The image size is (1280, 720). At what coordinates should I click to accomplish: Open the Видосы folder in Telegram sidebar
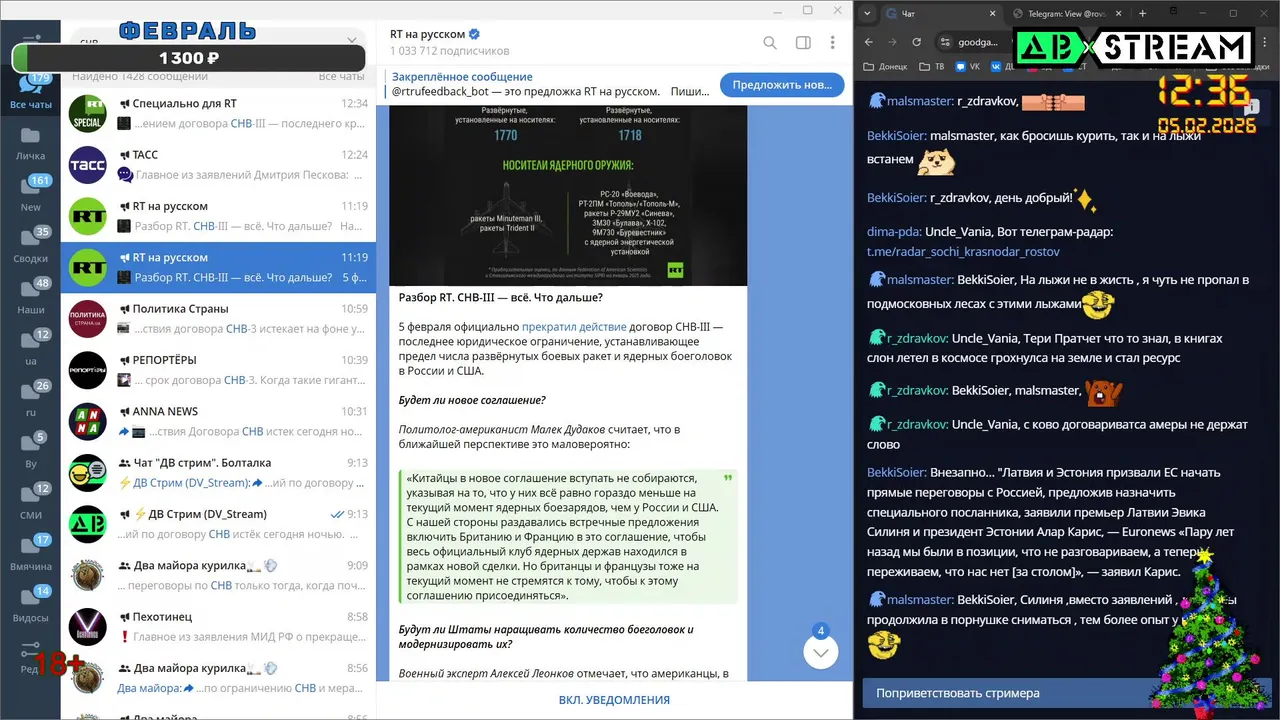[30, 605]
